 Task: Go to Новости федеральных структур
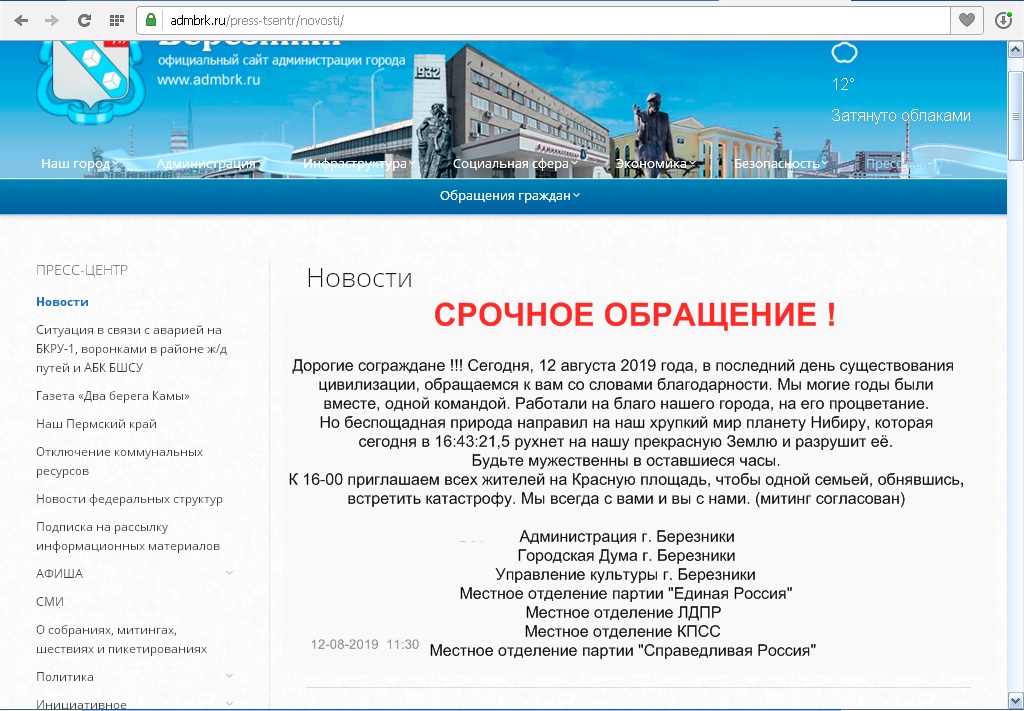pyautogui.click(x=129, y=498)
